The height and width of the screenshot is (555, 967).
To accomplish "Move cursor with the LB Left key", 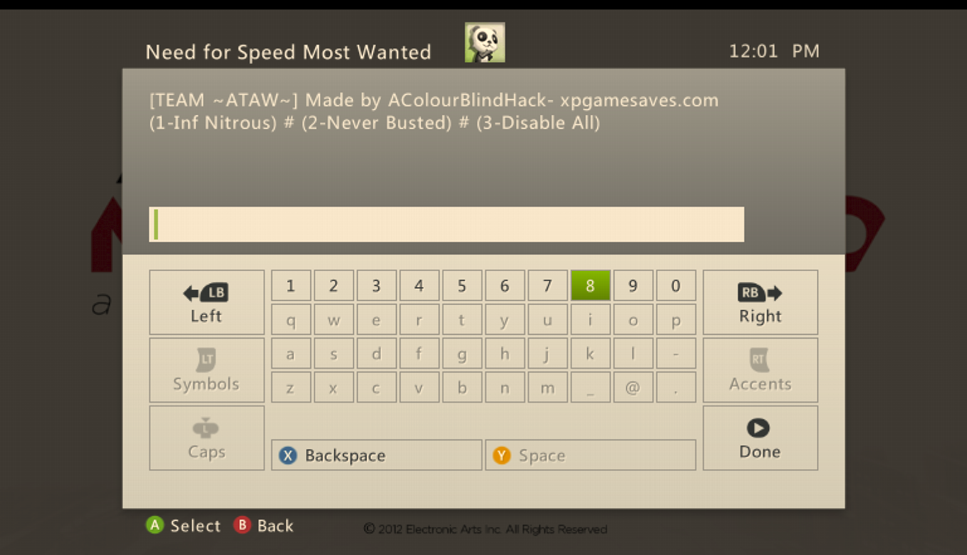I will click(x=207, y=302).
